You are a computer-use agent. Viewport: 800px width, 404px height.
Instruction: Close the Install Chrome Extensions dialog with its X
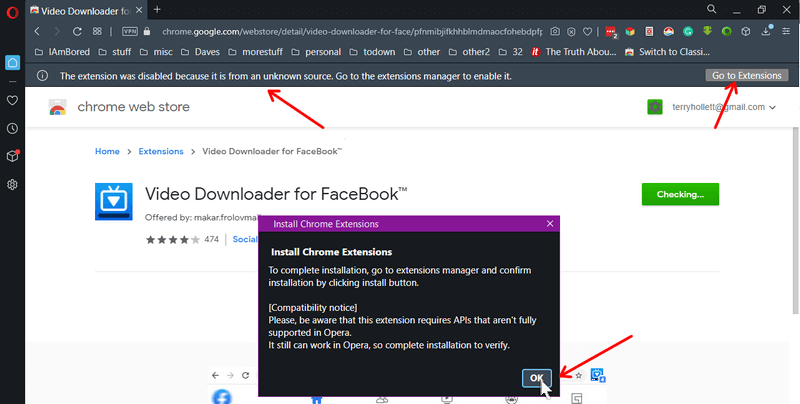549,224
